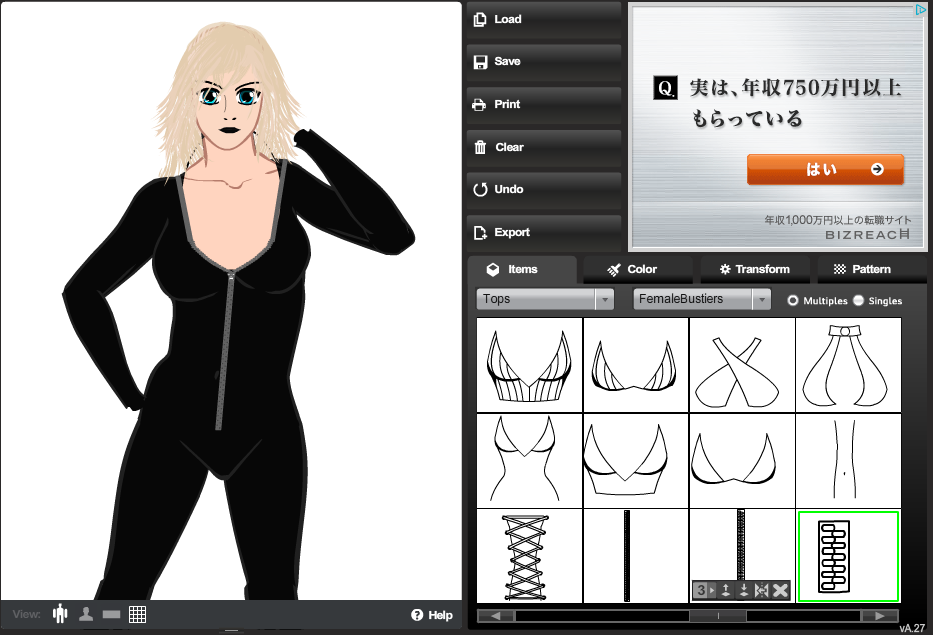Click the Undo button

tap(544, 189)
